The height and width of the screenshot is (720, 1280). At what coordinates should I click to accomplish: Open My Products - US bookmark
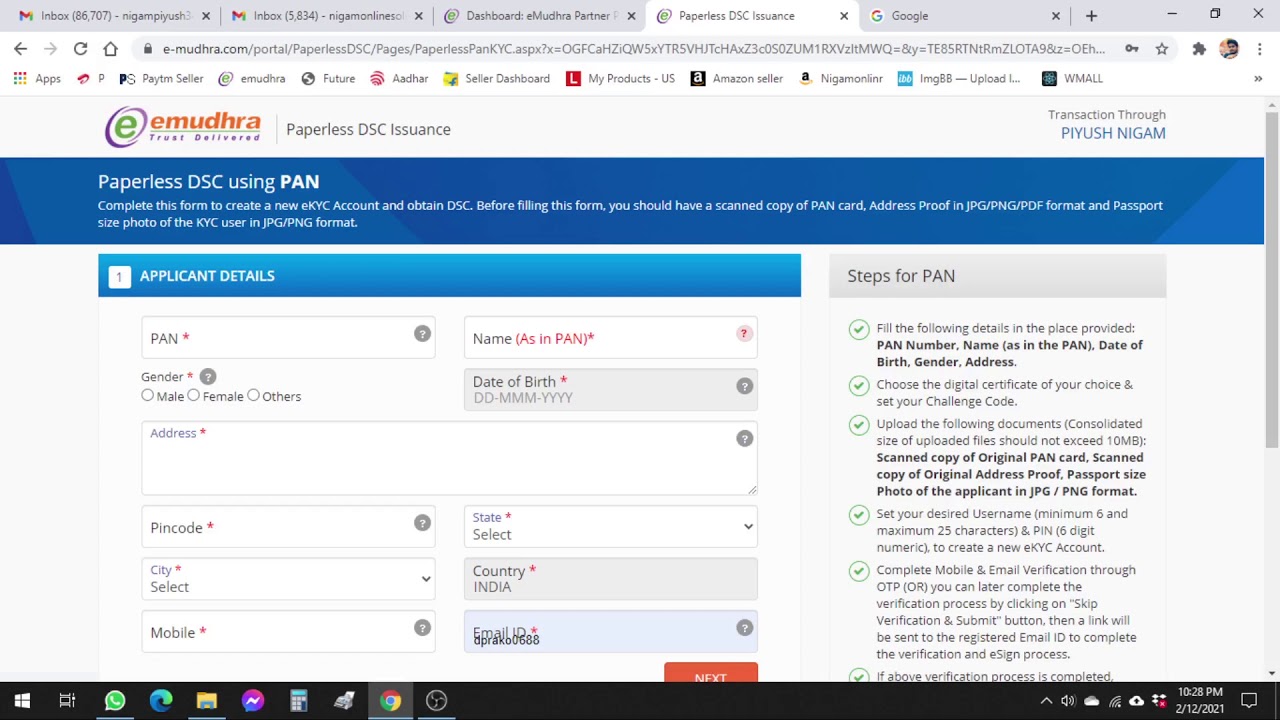620,78
